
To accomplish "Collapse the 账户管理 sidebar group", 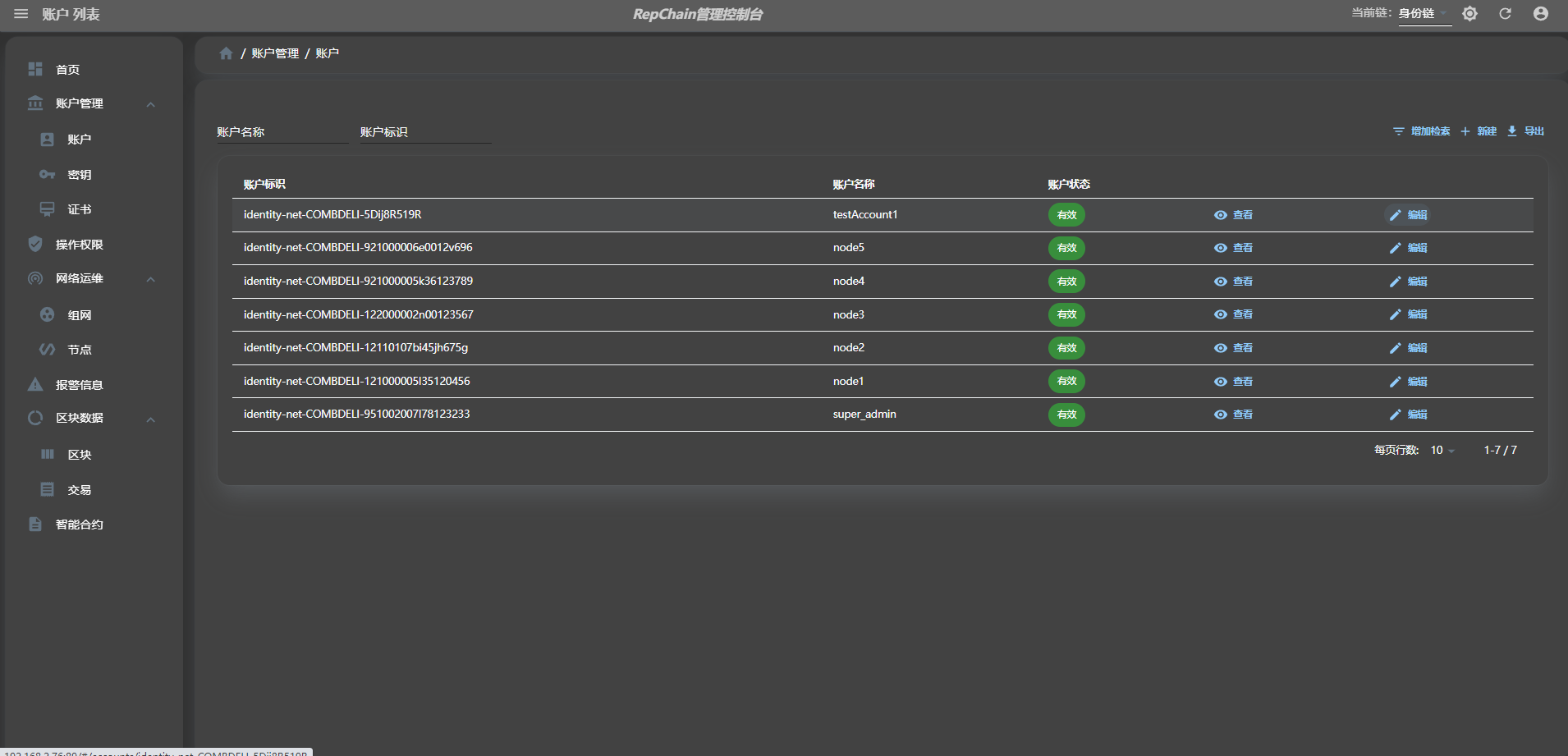I will coord(150,104).
